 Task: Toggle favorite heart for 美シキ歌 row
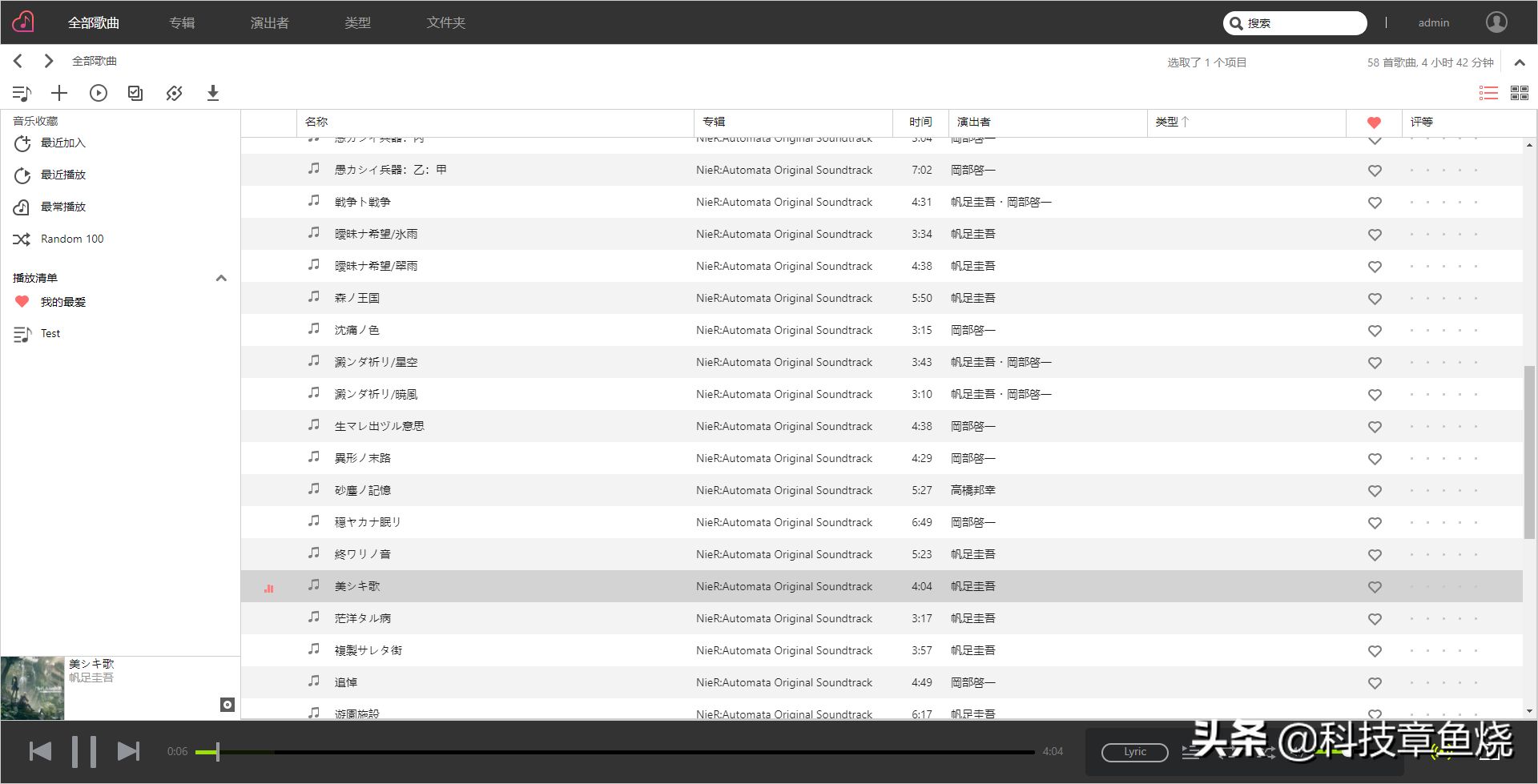(x=1375, y=587)
